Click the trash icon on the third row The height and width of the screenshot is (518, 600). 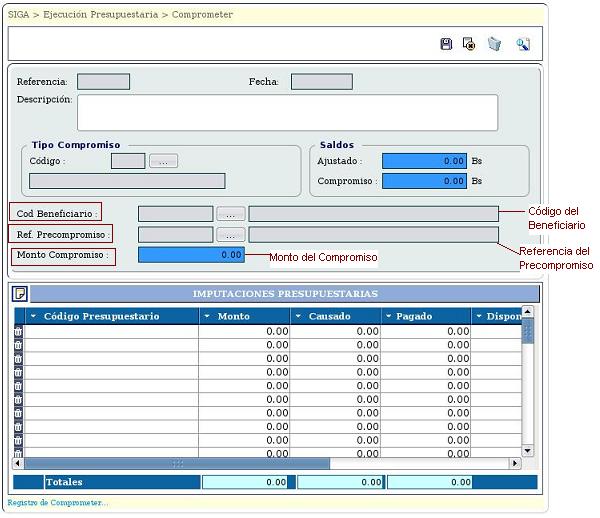point(18,358)
